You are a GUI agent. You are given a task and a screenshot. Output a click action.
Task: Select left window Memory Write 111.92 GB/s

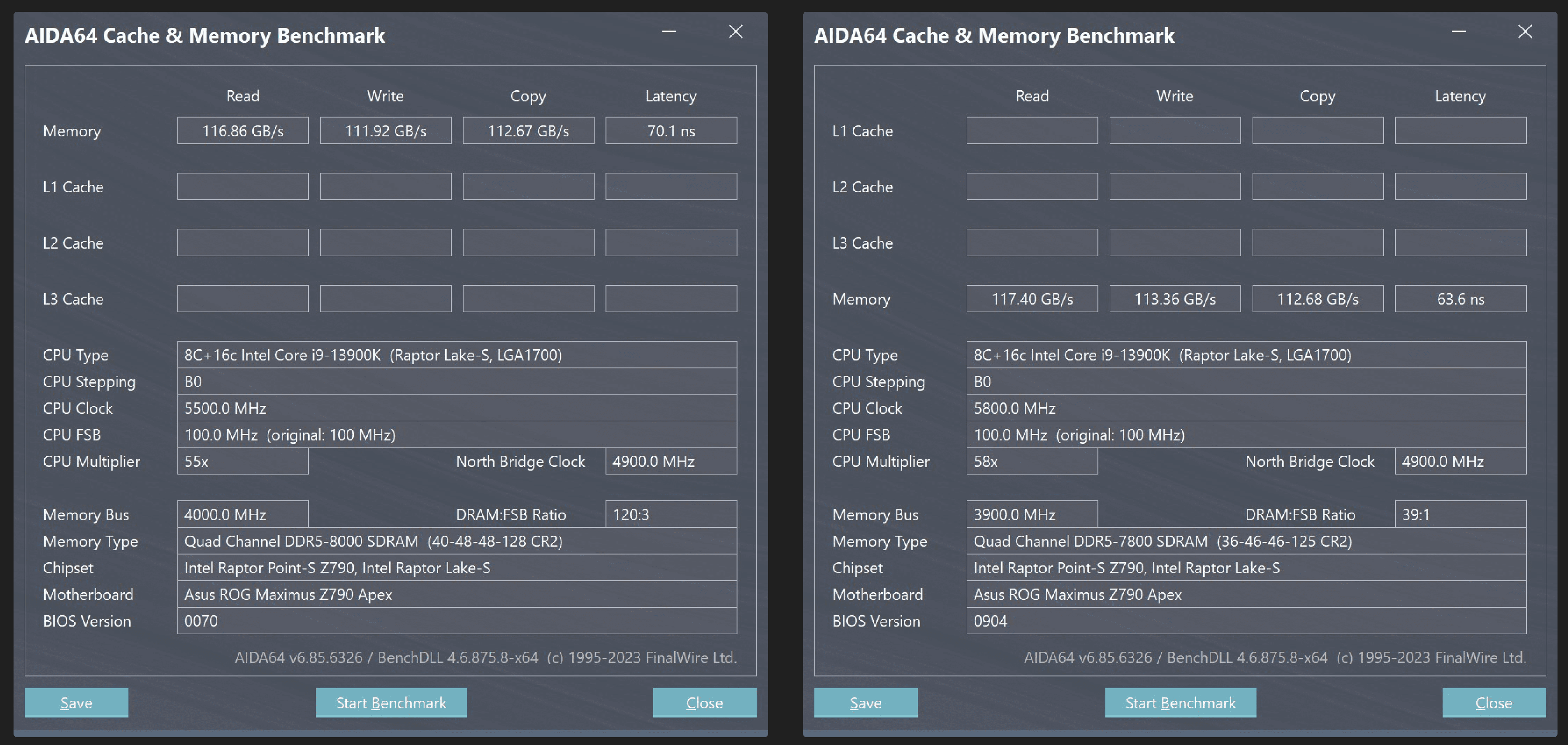[386, 130]
